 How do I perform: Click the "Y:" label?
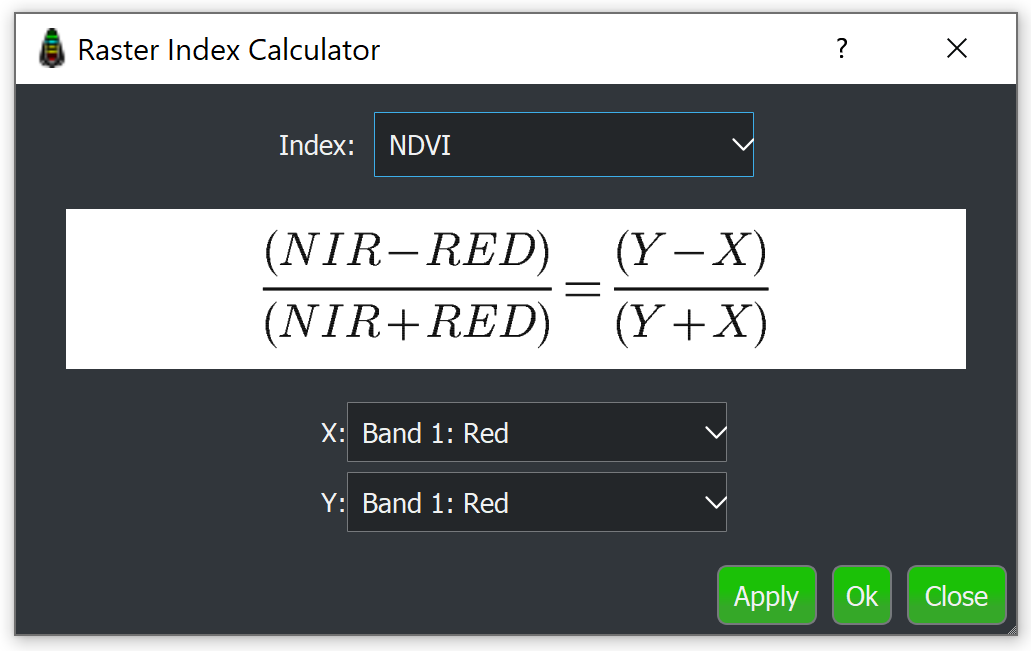coord(332,503)
